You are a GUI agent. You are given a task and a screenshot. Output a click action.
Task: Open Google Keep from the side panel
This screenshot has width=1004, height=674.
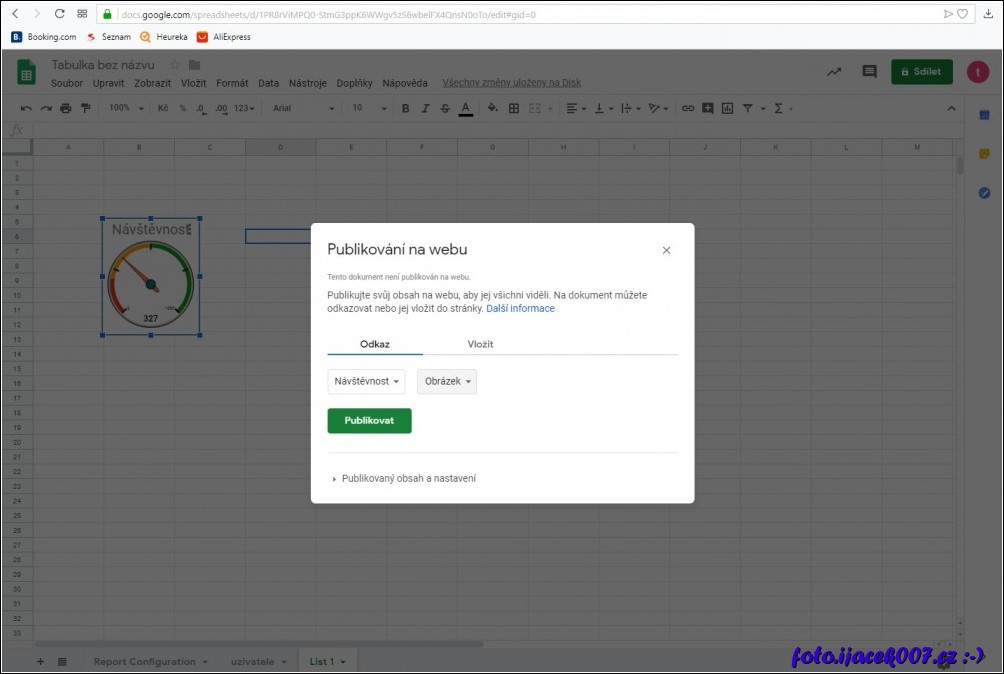984,154
